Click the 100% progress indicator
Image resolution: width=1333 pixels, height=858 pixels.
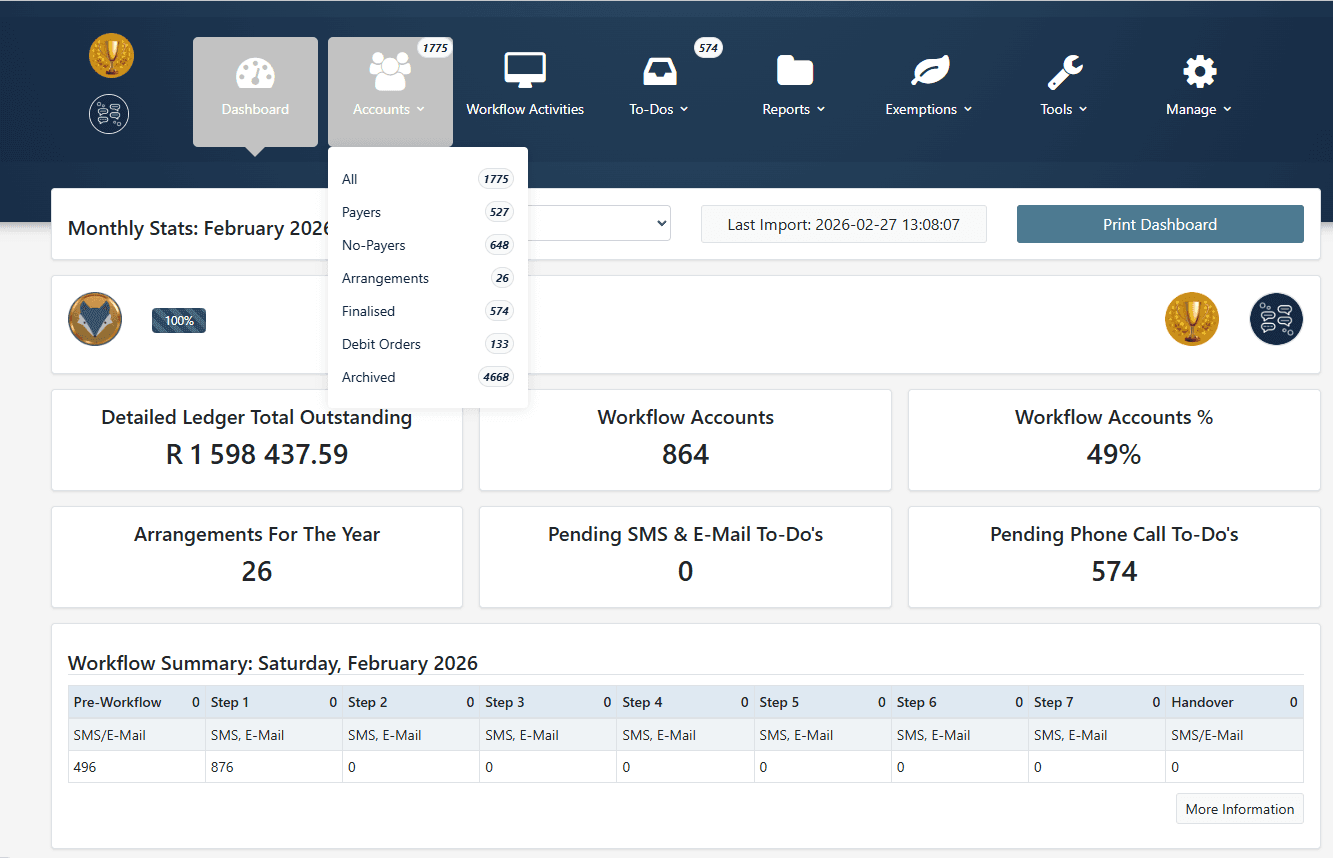tap(179, 320)
